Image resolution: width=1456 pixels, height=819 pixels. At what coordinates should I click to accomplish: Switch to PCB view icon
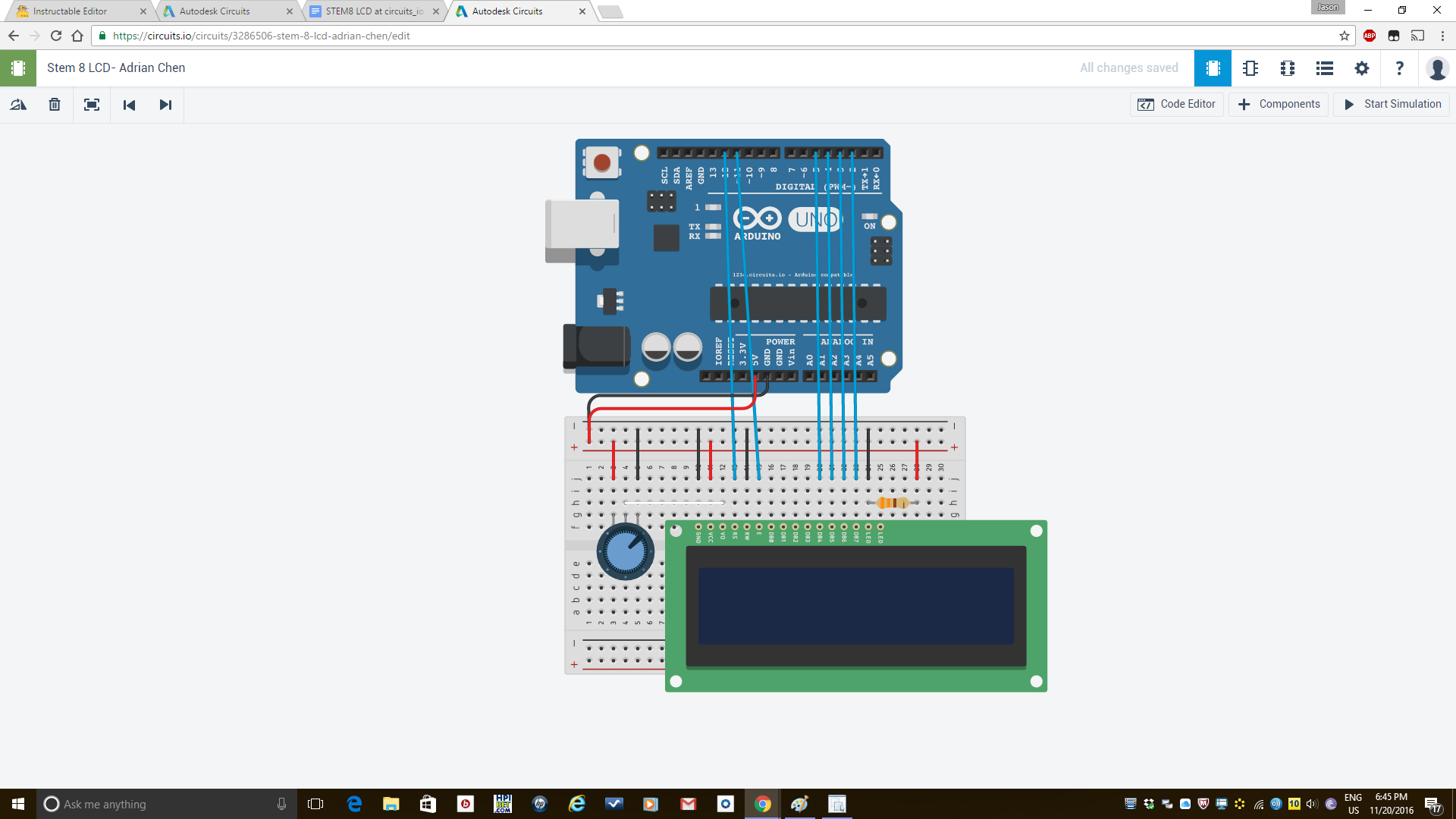[1288, 68]
